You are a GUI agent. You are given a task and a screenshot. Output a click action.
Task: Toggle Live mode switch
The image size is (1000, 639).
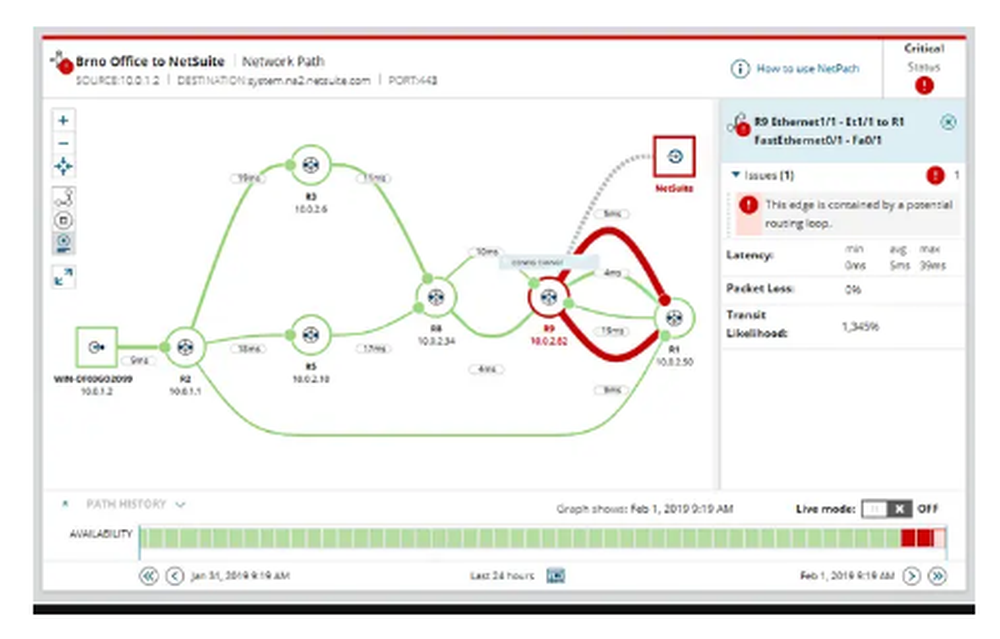click(886, 509)
